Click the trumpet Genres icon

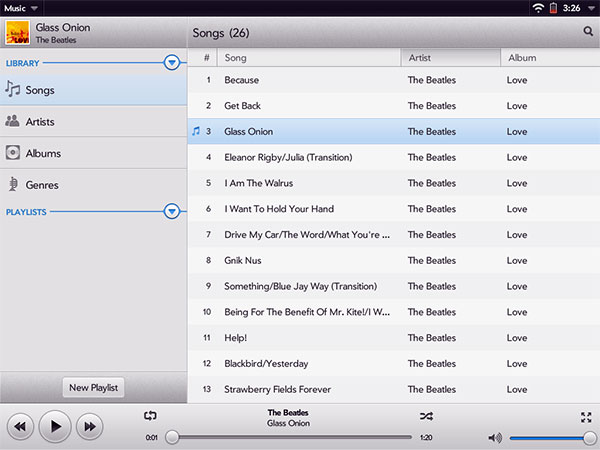click(x=13, y=184)
